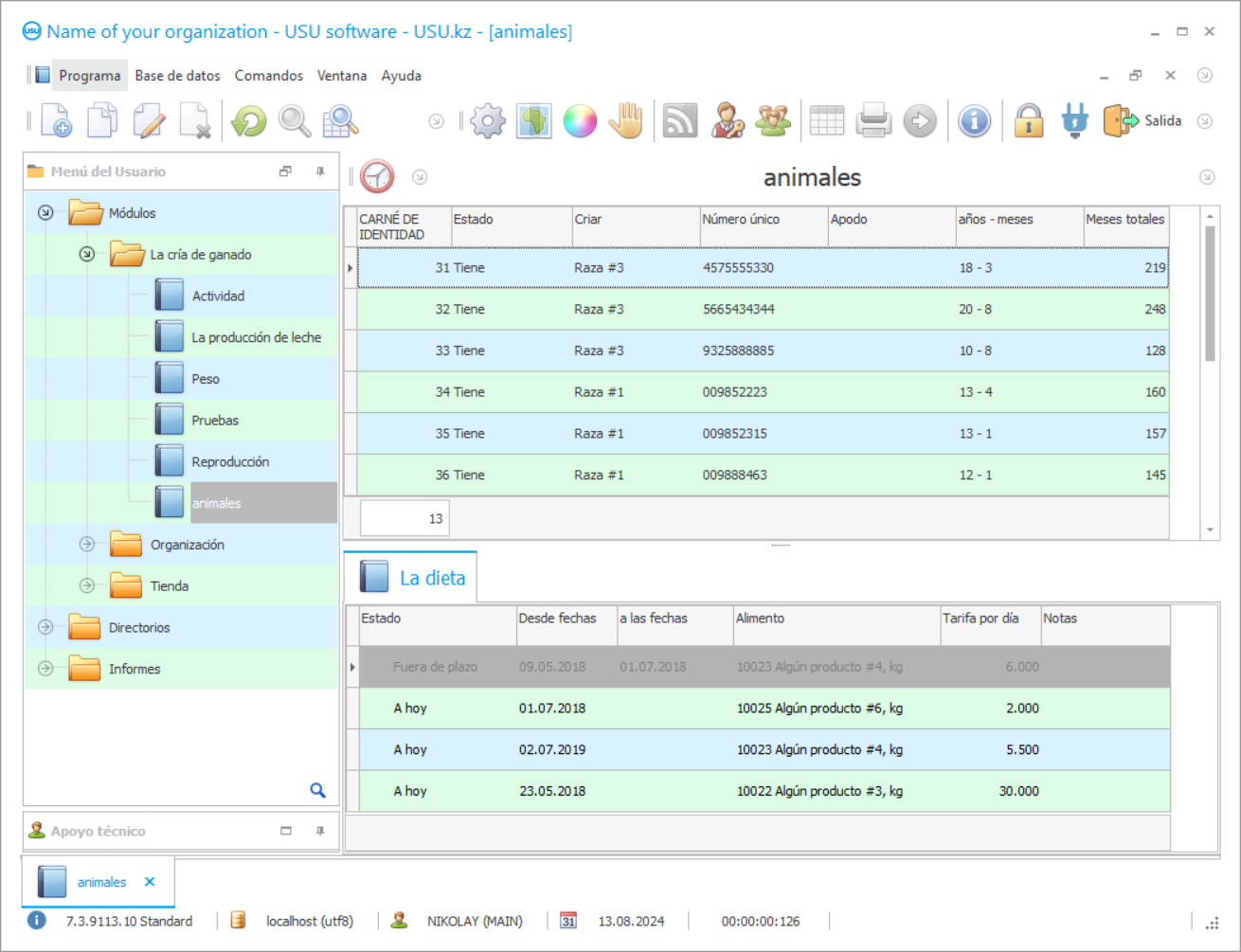Click the record count field showing 13
Screen dimensions: 1241x952
click(x=405, y=518)
